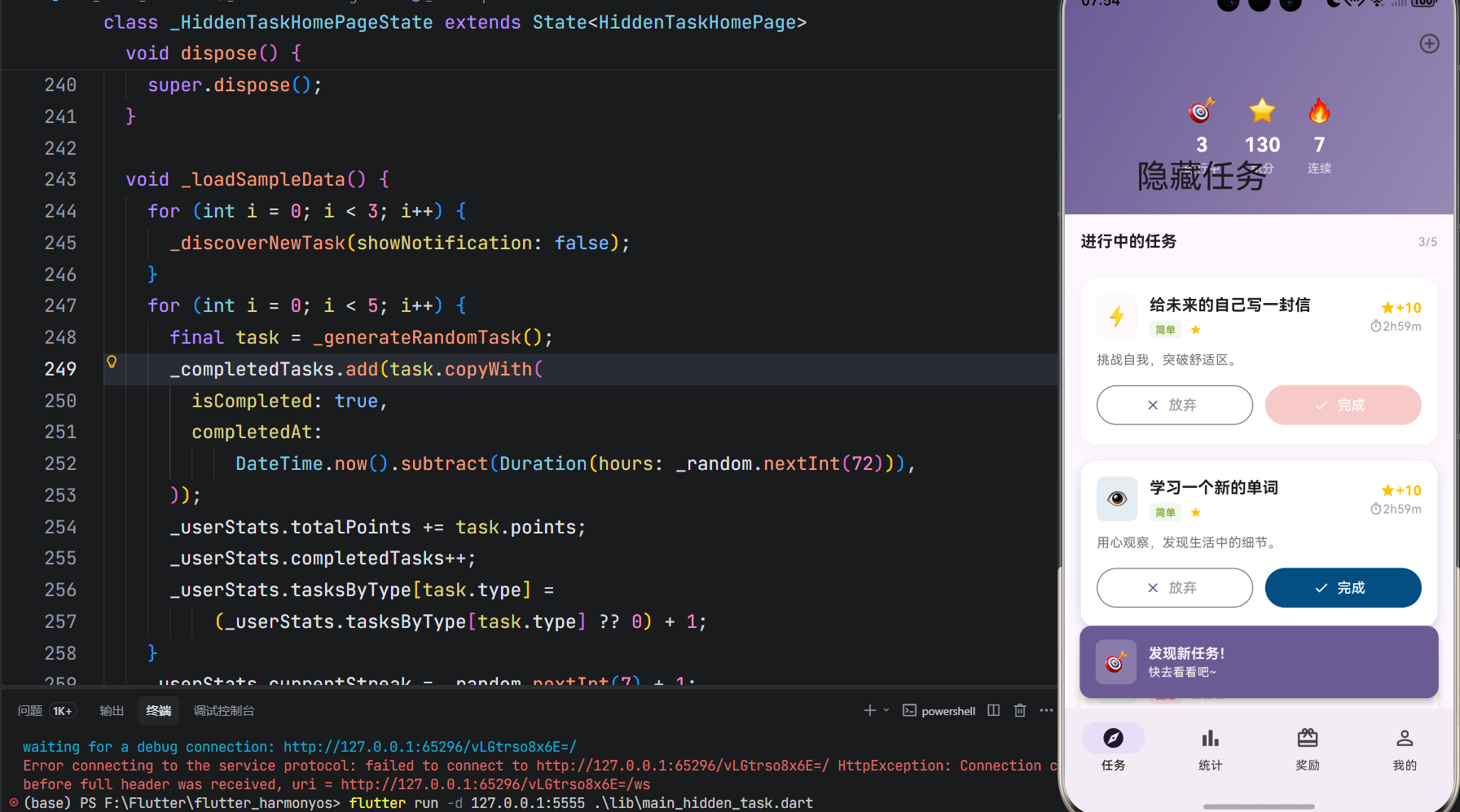Open the 我的 profile tab
Image resolution: width=1460 pixels, height=812 pixels.
[1405, 748]
